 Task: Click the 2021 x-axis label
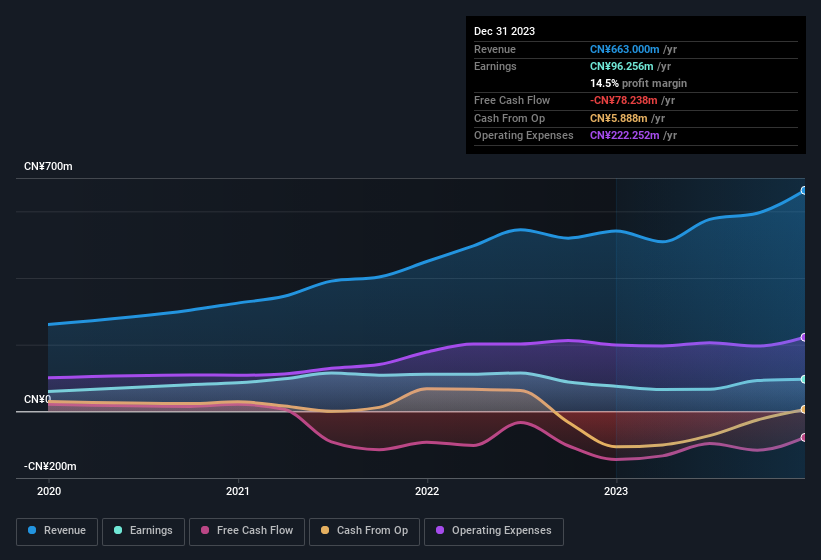[238, 491]
